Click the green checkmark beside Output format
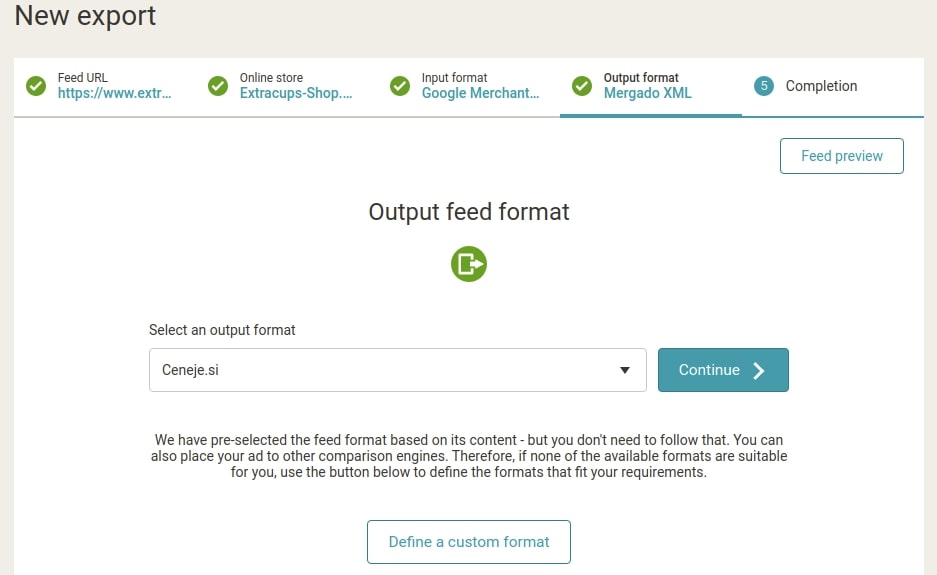937x575 pixels. click(x=582, y=86)
